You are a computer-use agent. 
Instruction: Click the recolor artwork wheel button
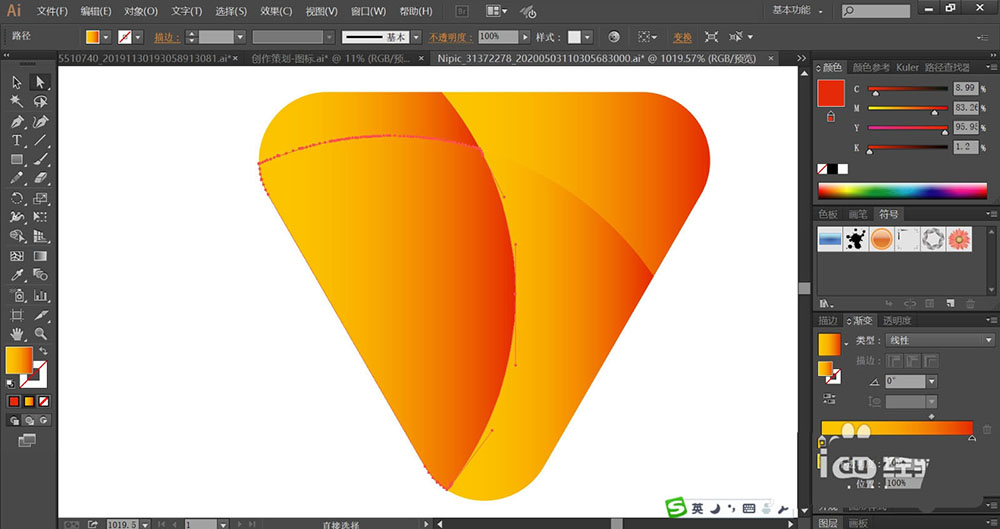click(x=614, y=38)
